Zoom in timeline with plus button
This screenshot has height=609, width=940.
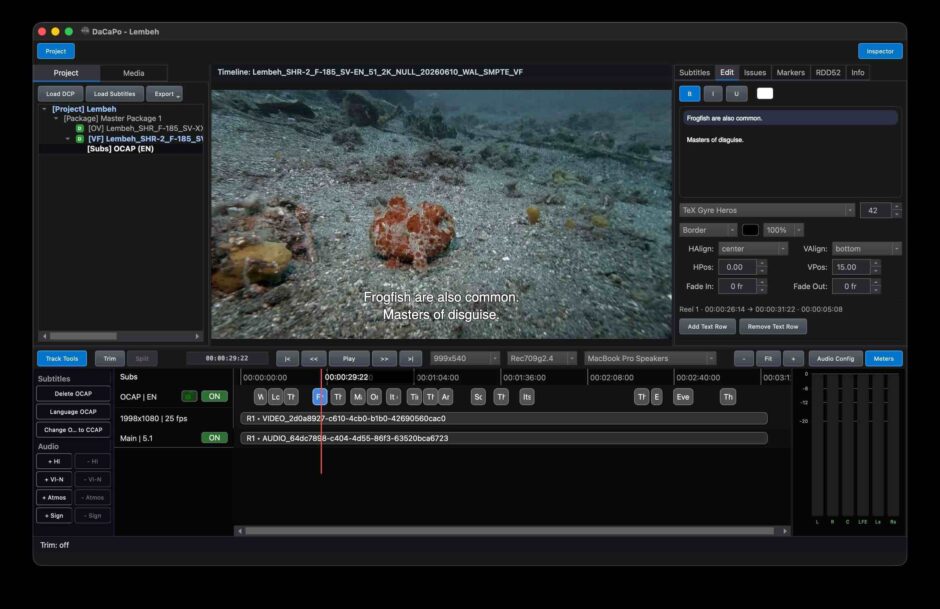[x=793, y=358]
